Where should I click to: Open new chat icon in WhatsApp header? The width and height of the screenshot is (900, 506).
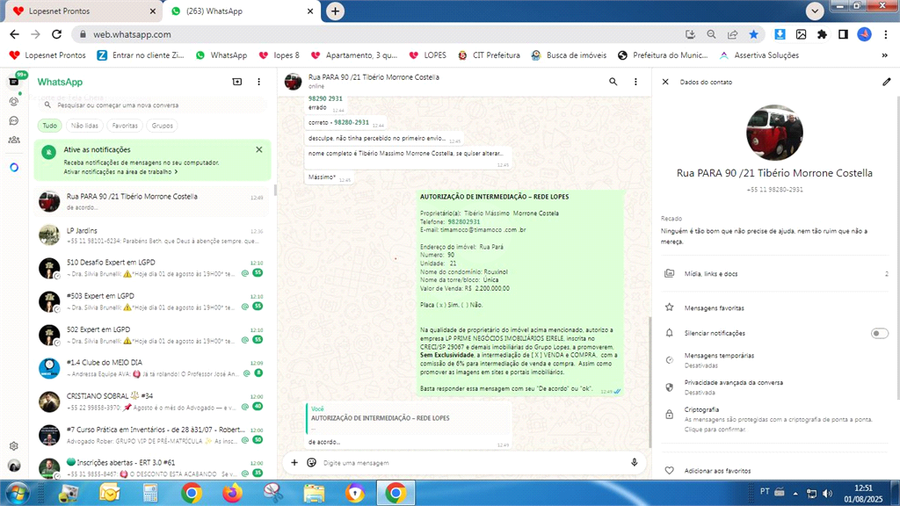coord(237,82)
